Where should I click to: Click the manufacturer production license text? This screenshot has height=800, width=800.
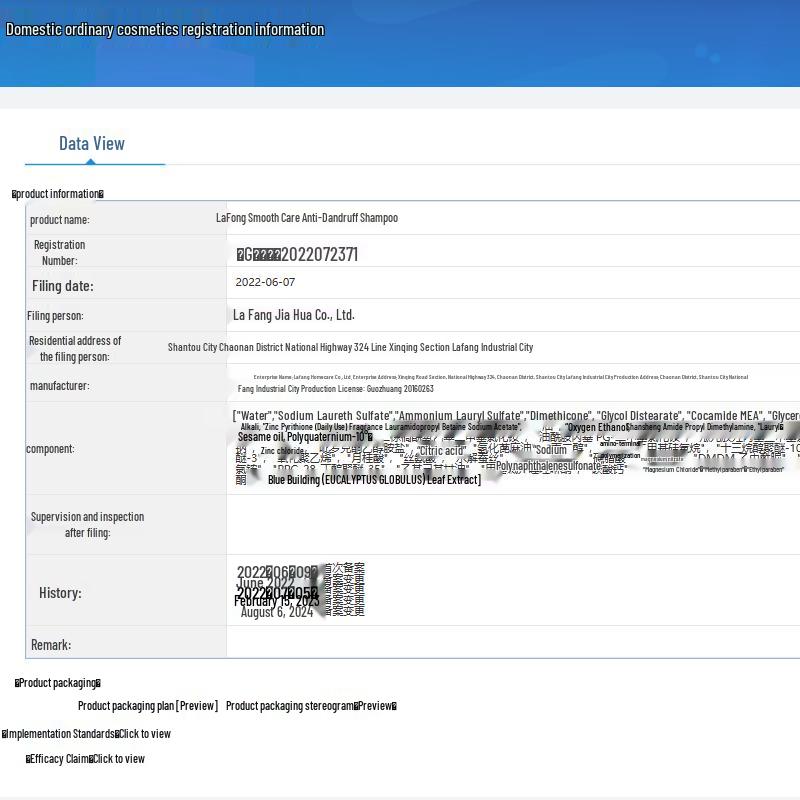point(336,388)
